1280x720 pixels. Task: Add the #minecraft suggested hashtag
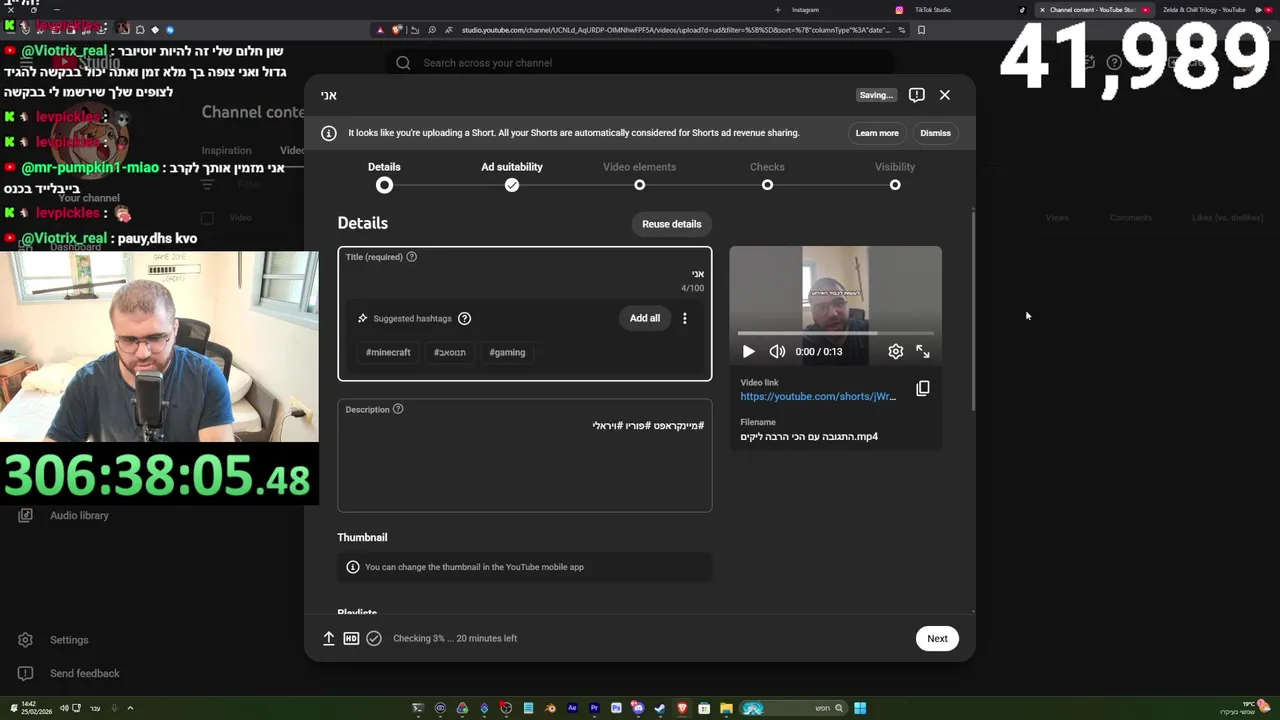tap(388, 352)
